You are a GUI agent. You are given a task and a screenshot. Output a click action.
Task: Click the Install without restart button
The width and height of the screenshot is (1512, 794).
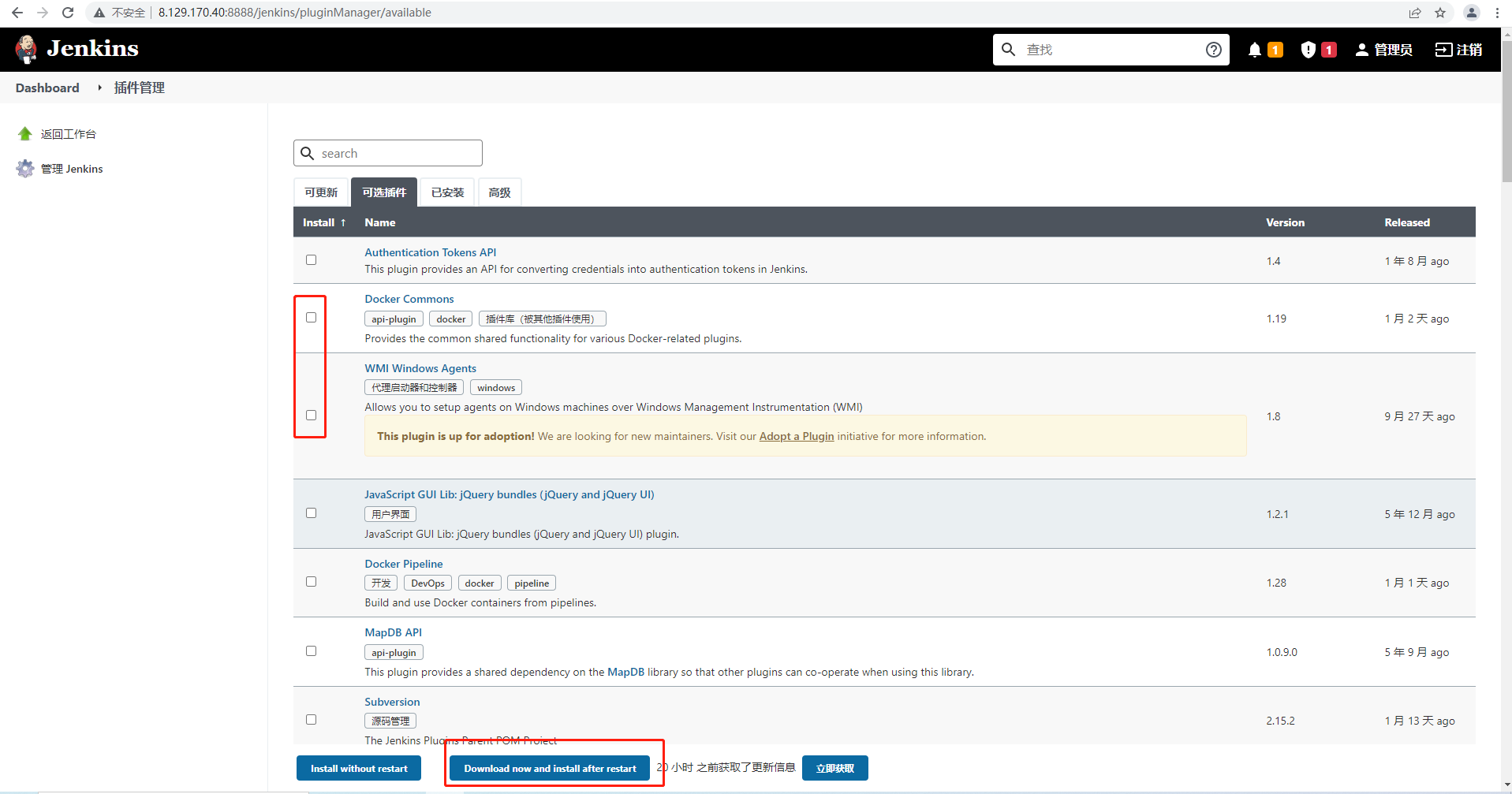[358, 767]
